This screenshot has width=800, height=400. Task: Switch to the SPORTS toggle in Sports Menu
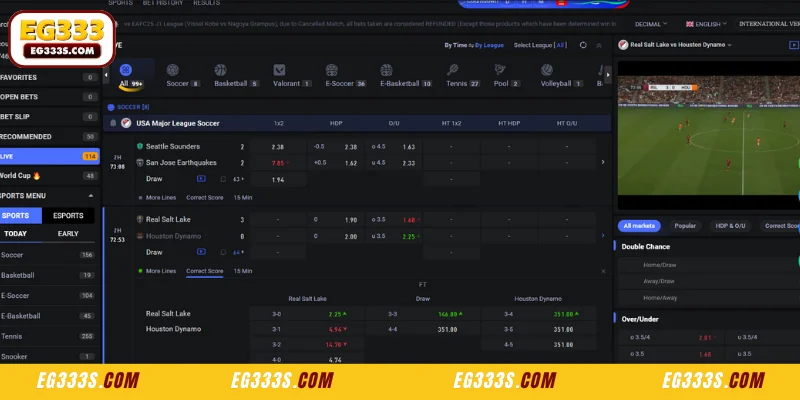pyautogui.click(x=20, y=215)
